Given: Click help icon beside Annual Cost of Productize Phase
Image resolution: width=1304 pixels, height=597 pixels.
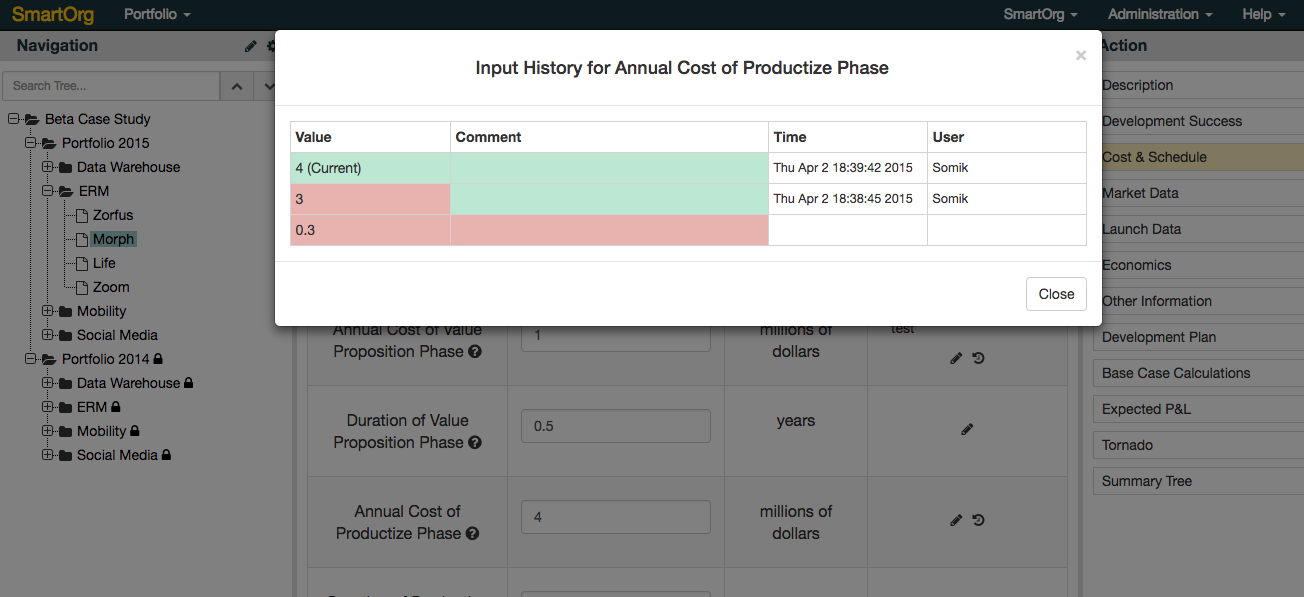Looking at the screenshot, I should tap(473, 534).
